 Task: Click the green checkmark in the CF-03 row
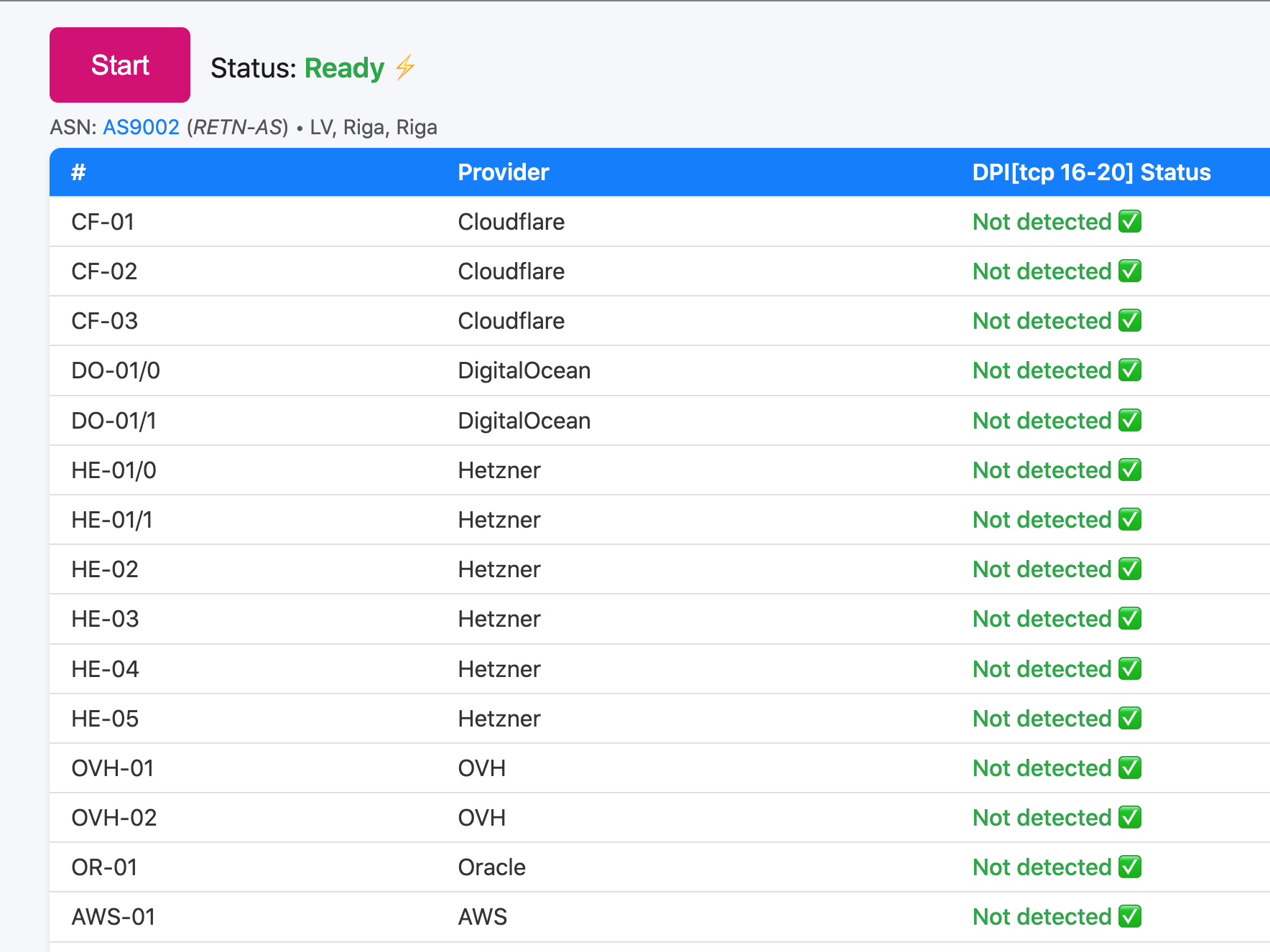pos(1130,320)
